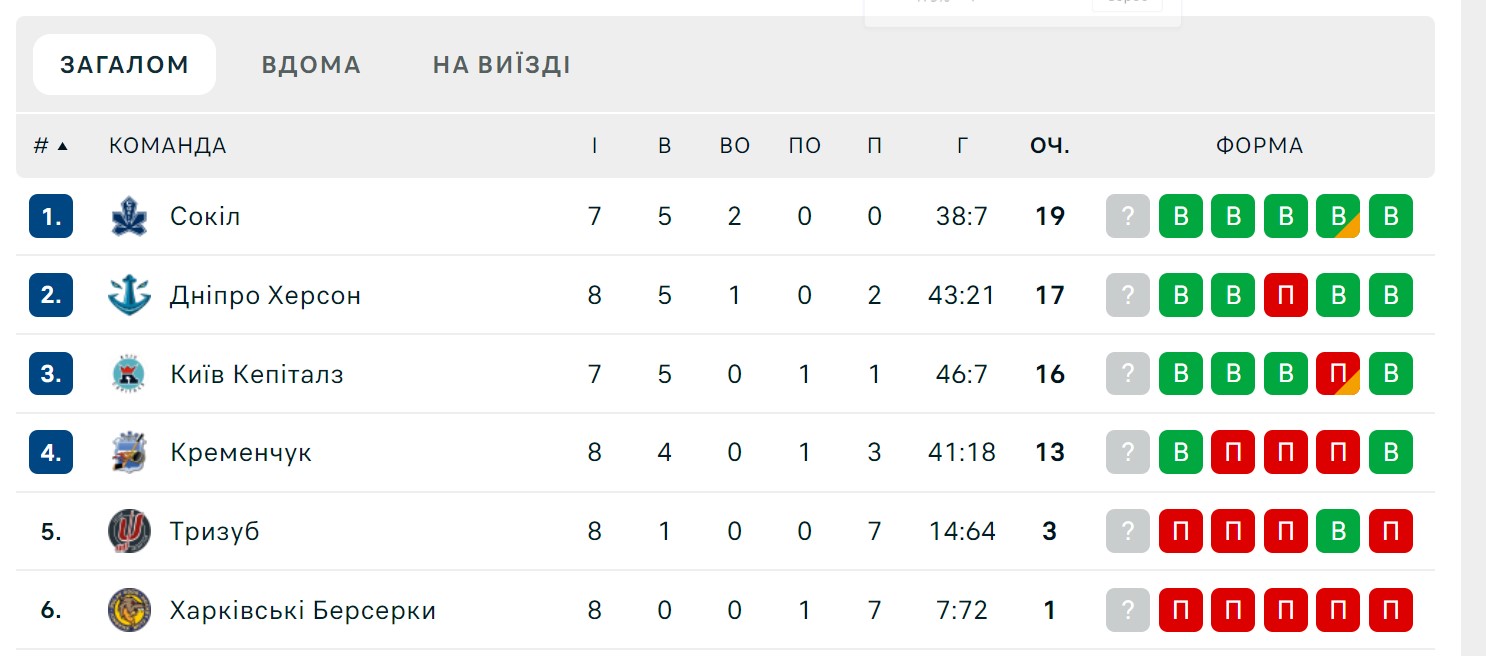Sort standings by Г goals column
The height and width of the screenshot is (656, 1486).
tap(962, 146)
